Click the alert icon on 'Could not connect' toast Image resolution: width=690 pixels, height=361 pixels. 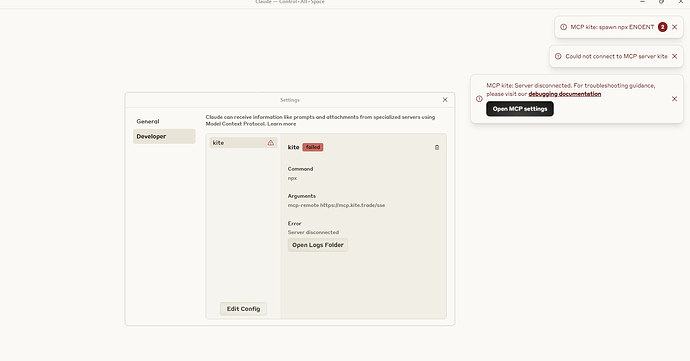(558, 56)
